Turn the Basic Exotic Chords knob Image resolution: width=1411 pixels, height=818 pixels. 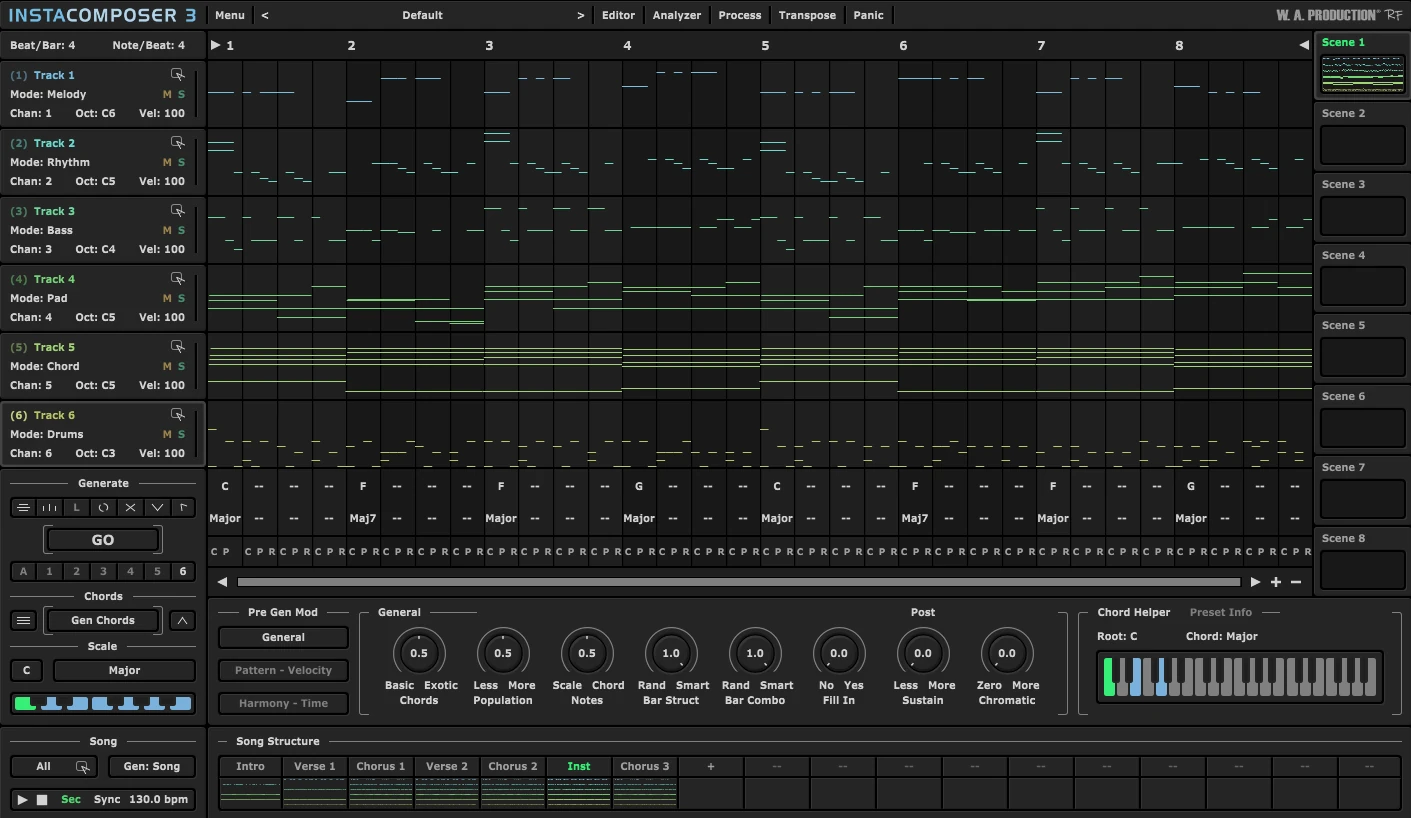pos(419,653)
